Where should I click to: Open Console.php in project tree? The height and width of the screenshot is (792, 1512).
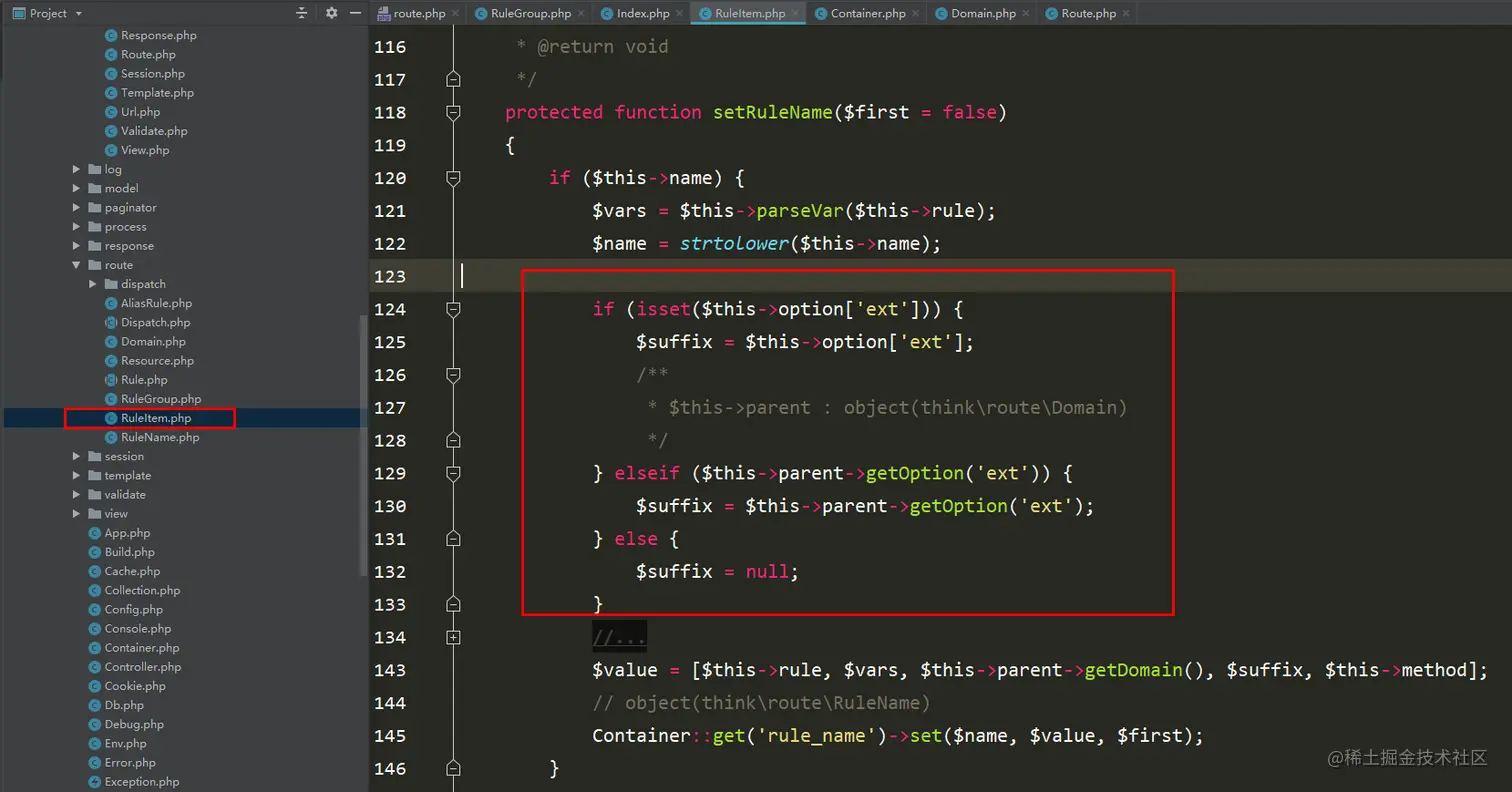130,629
